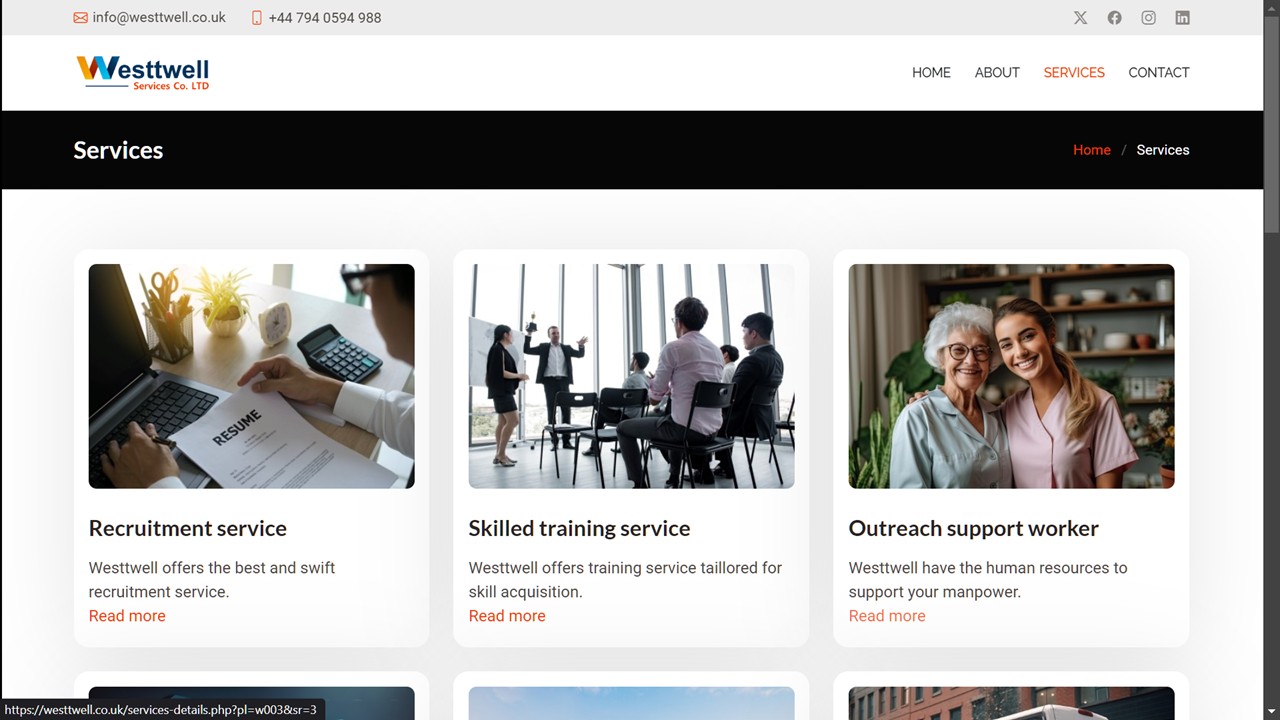1280x720 pixels.
Task: Open the training meeting room image
Action: [632, 376]
